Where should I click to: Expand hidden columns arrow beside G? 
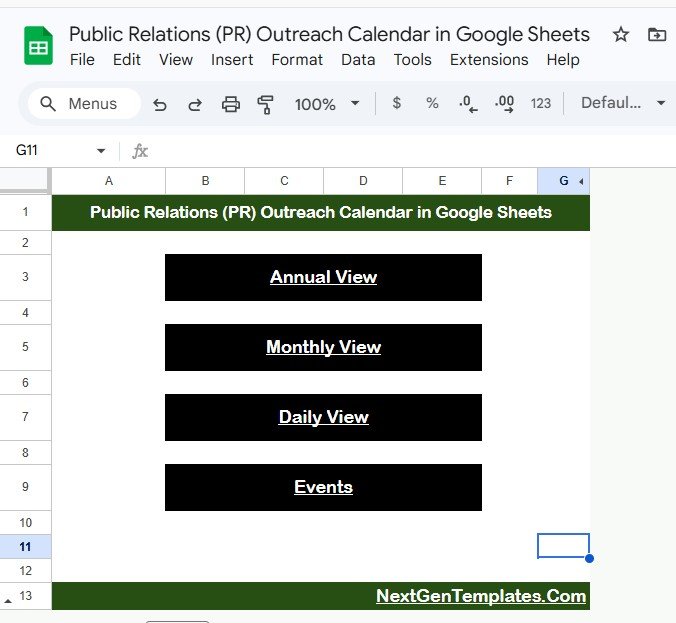click(582, 182)
